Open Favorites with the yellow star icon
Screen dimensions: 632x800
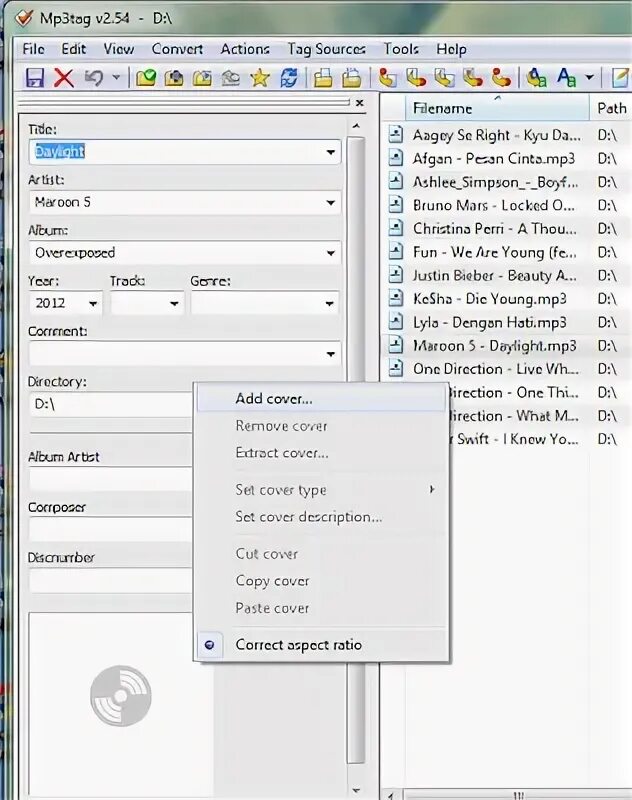260,78
